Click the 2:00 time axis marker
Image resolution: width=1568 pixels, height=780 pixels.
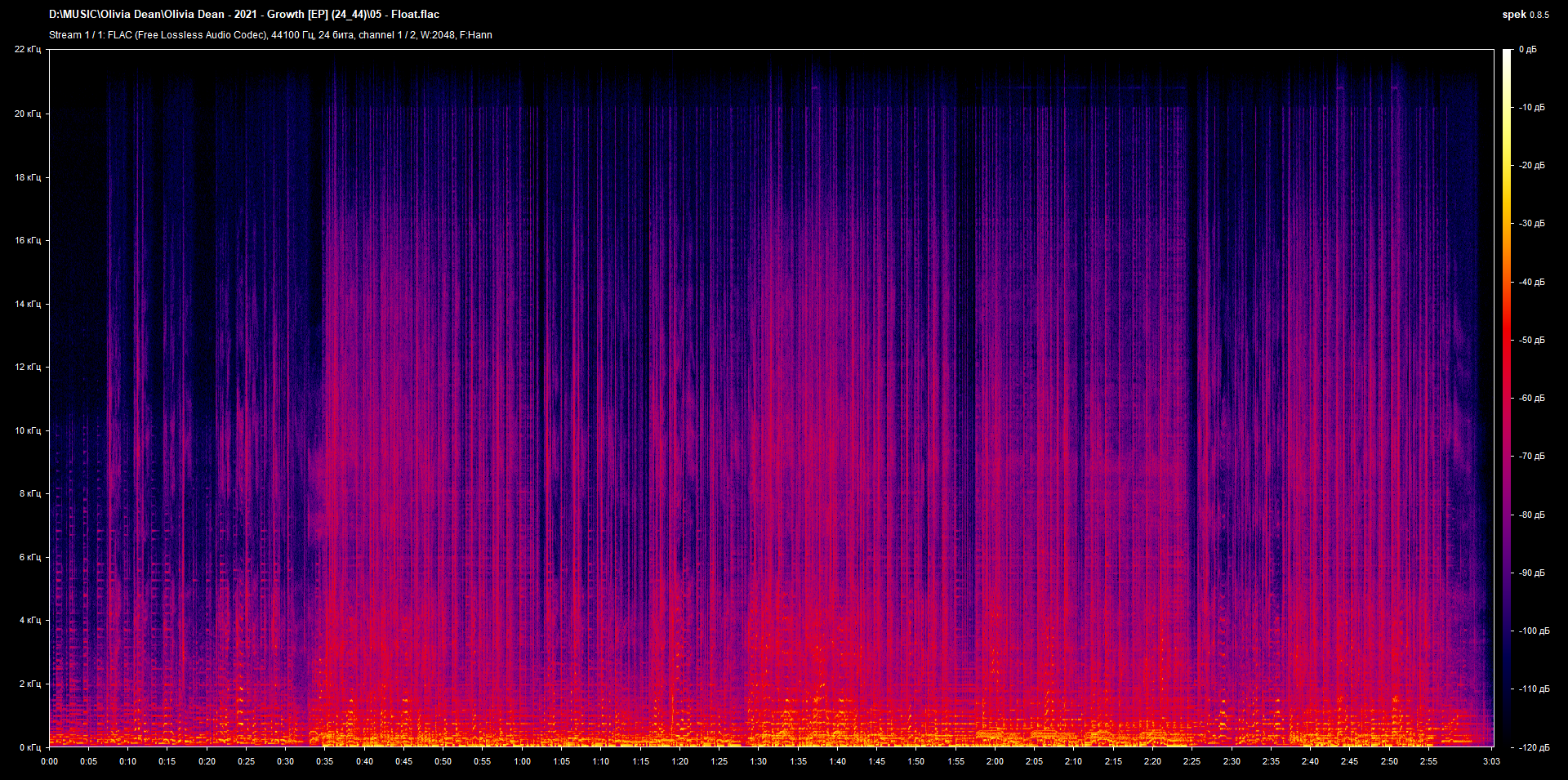(995, 761)
